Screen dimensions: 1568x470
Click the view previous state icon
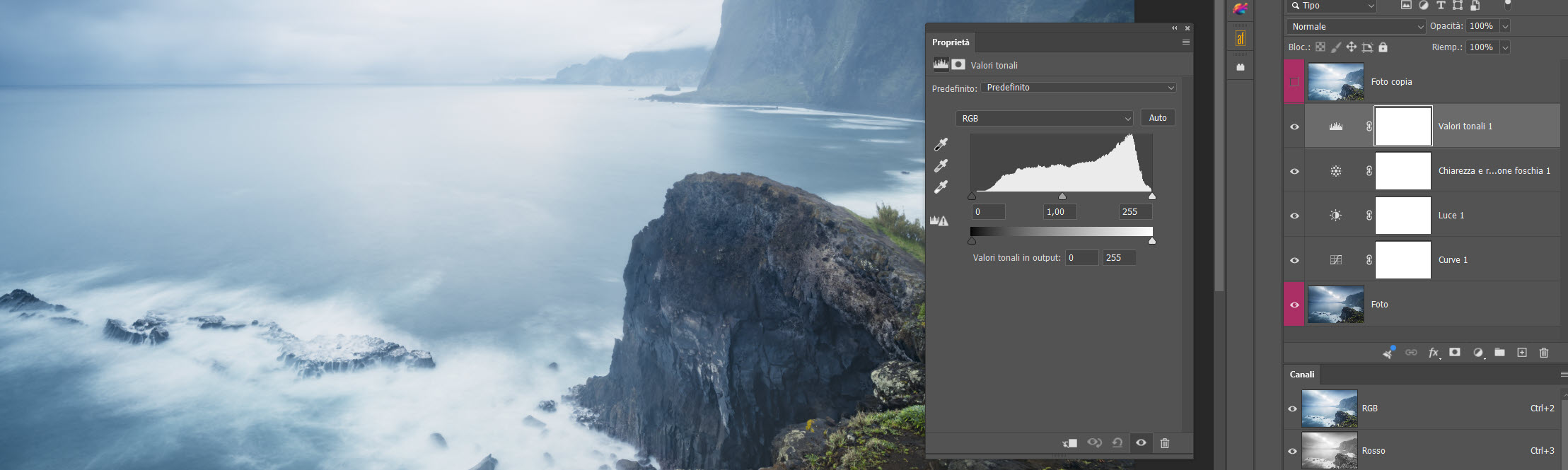[x=1095, y=443]
